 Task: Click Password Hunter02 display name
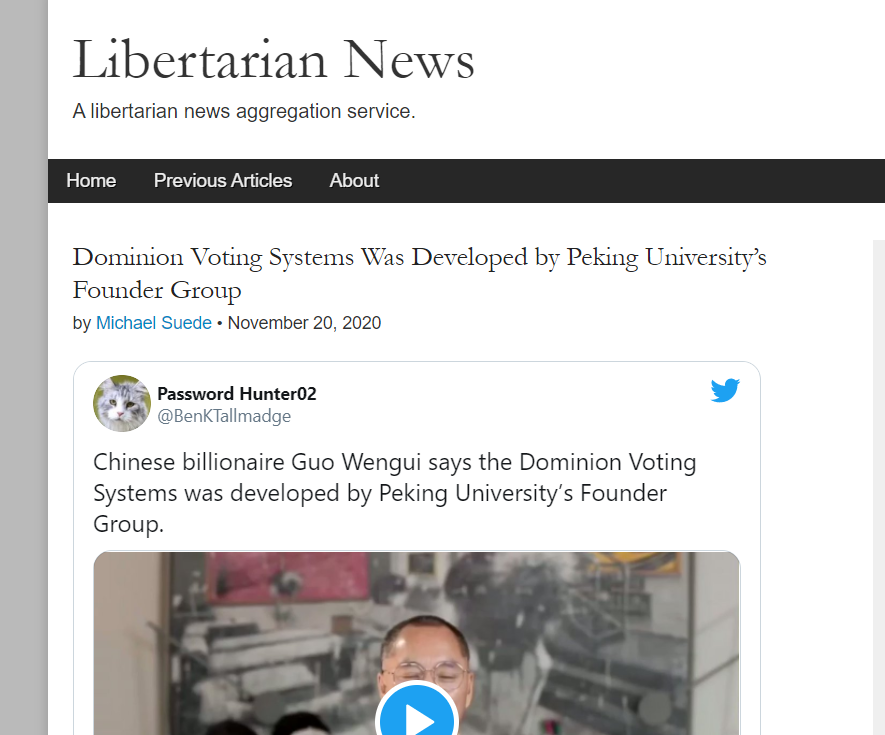click(x=236, y=393)
